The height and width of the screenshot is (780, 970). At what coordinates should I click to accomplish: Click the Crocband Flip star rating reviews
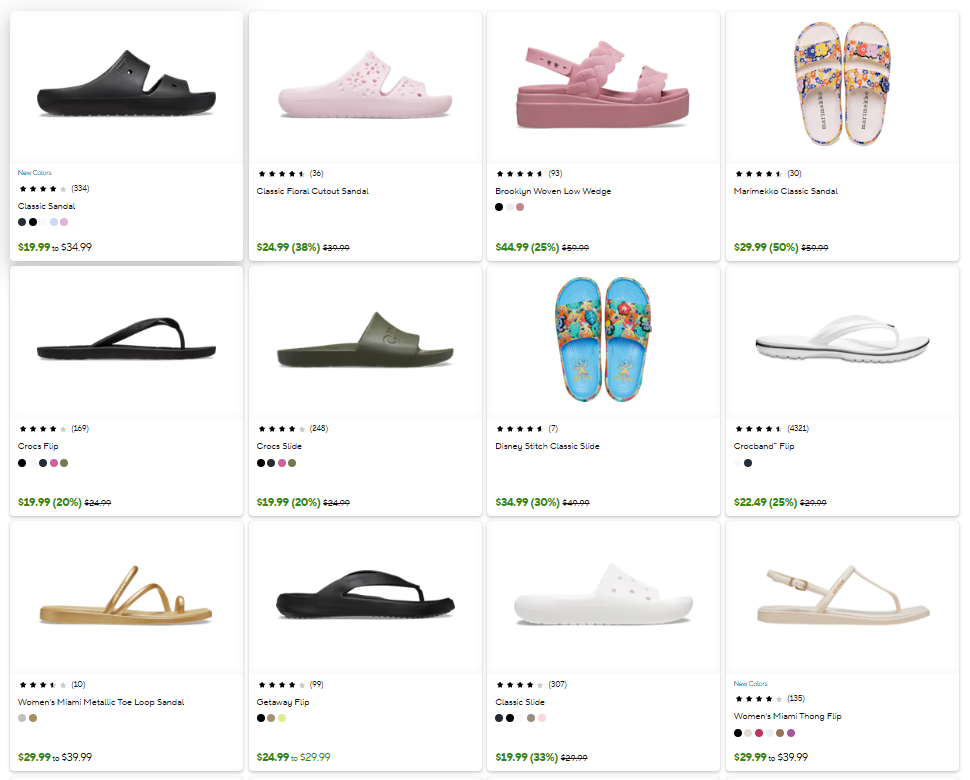(771, 428)
